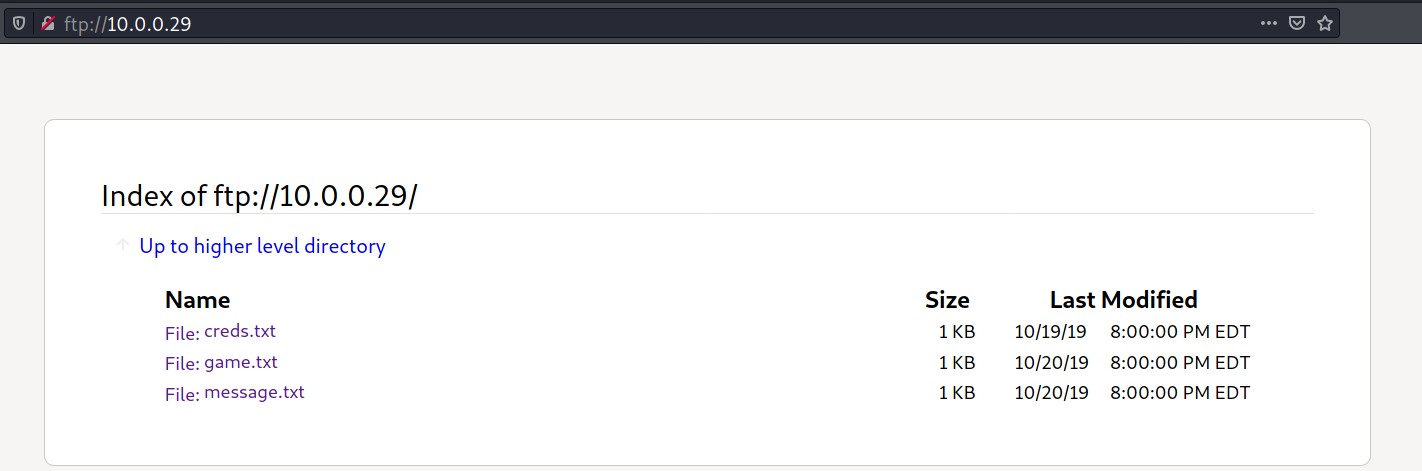Click the 1 KB size of creds.txt
The width and height of the screenshot is (1422, 471).
click(x=956, y=332)
